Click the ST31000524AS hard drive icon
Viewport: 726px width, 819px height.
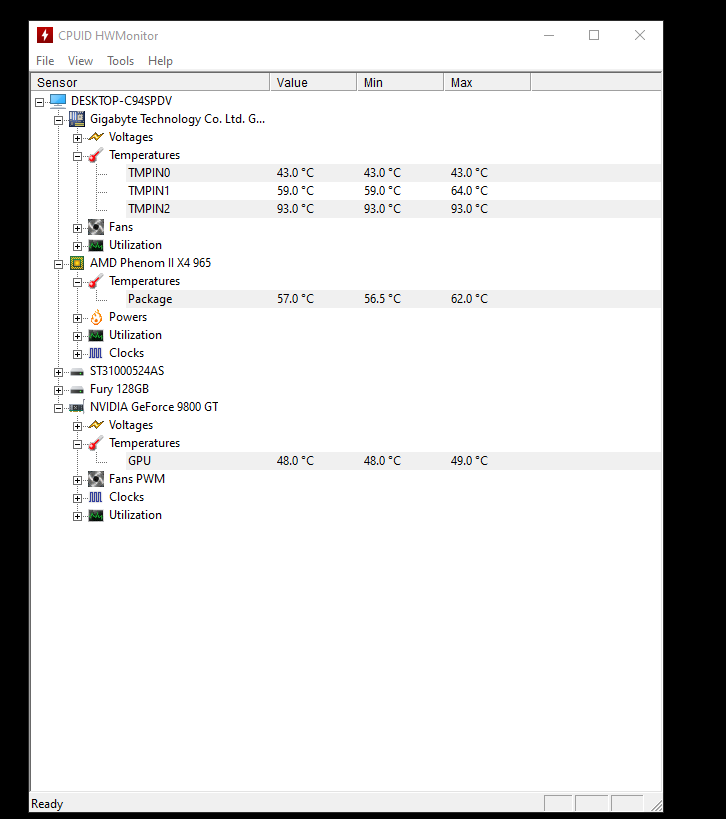point(77,372)
